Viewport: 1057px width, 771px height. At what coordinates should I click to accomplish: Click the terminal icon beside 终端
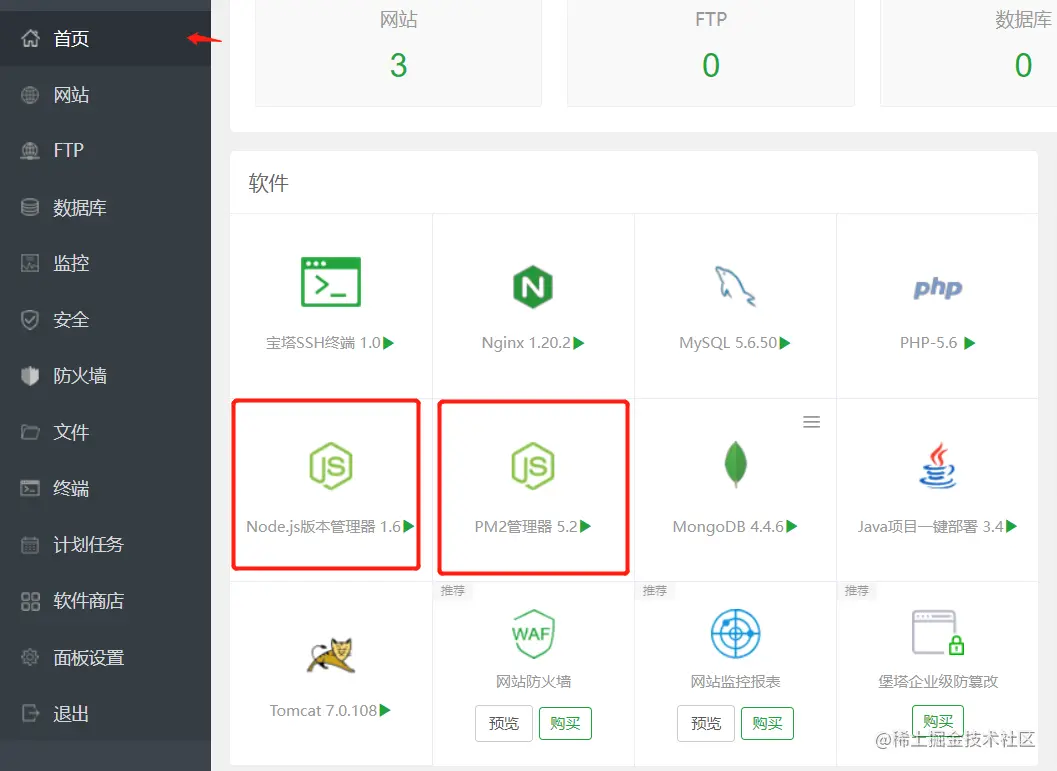click(x=30, y=488)
